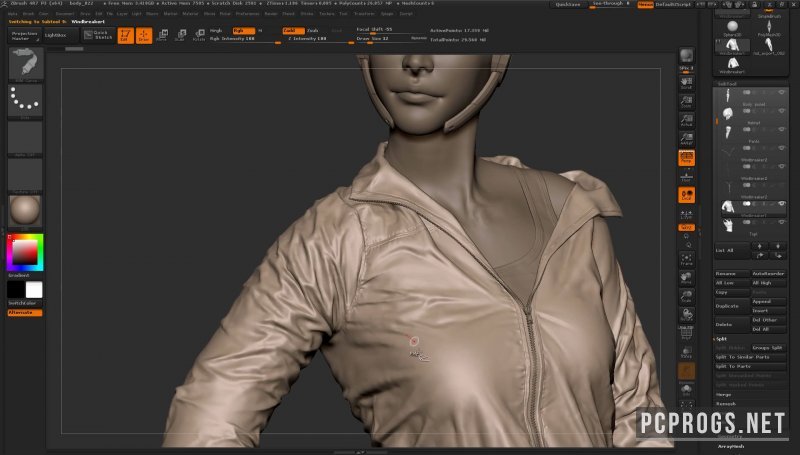Toggle the Sxyz rotation mode

pos(686,228)
